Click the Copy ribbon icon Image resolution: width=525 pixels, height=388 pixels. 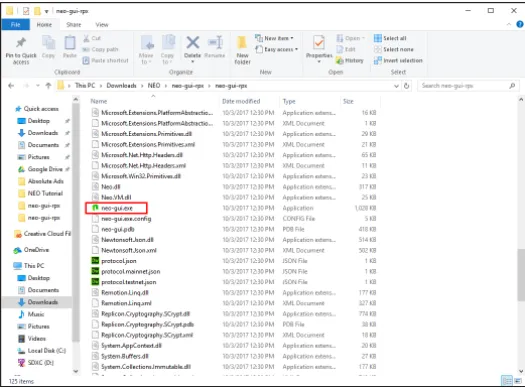coord(49,43)
